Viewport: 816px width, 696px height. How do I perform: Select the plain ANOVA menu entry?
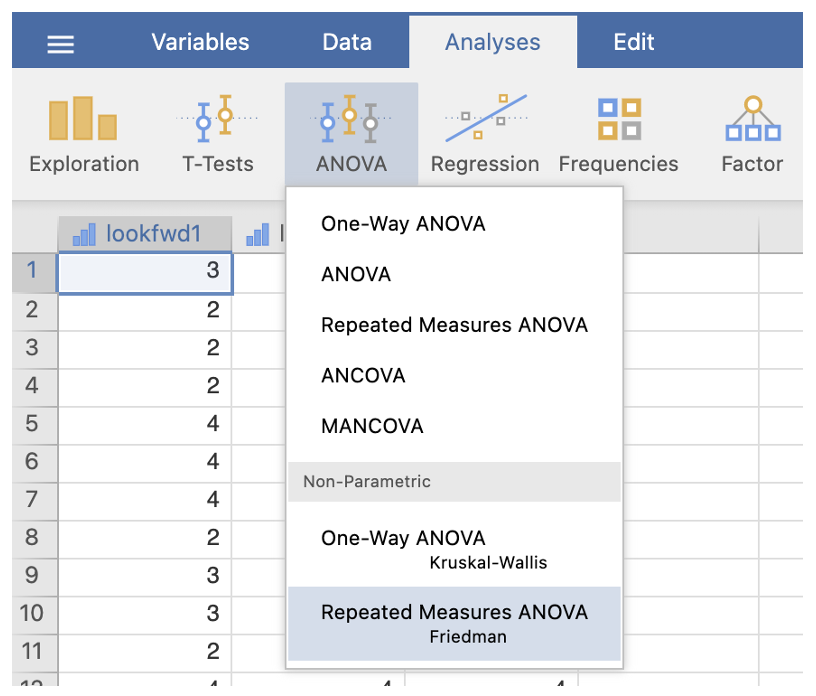coord(356,274)
